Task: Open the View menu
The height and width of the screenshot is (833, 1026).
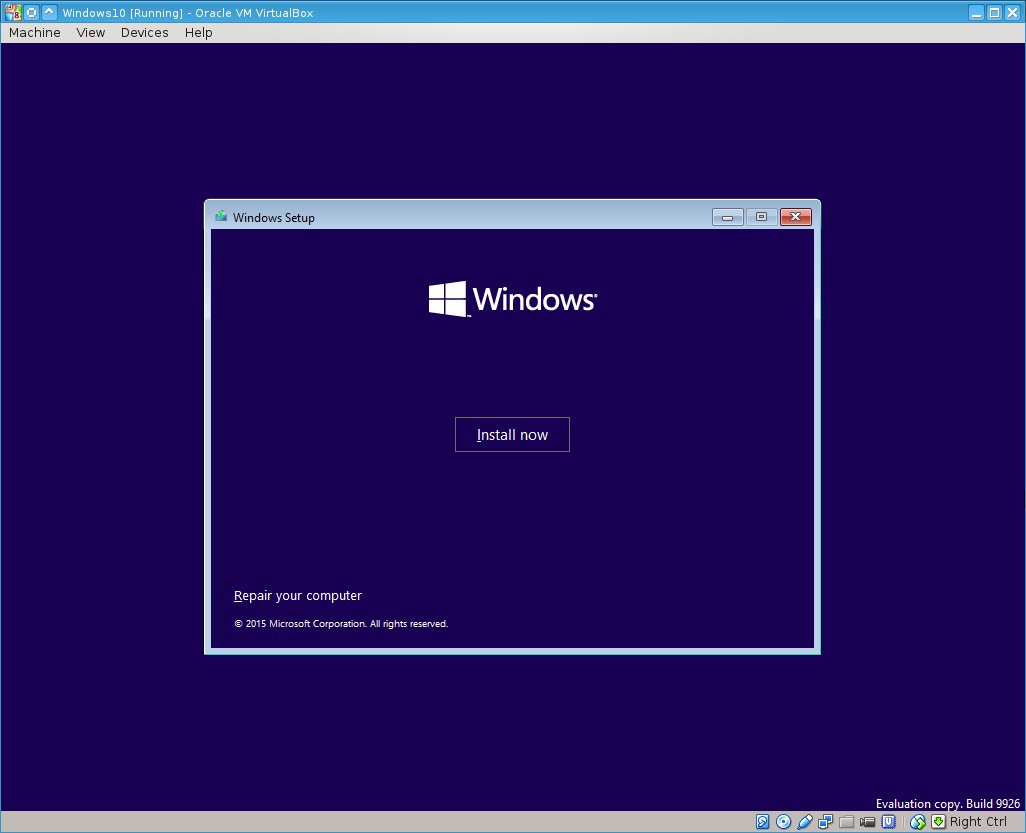Action: pyautogui.click(x=90, y=33)
